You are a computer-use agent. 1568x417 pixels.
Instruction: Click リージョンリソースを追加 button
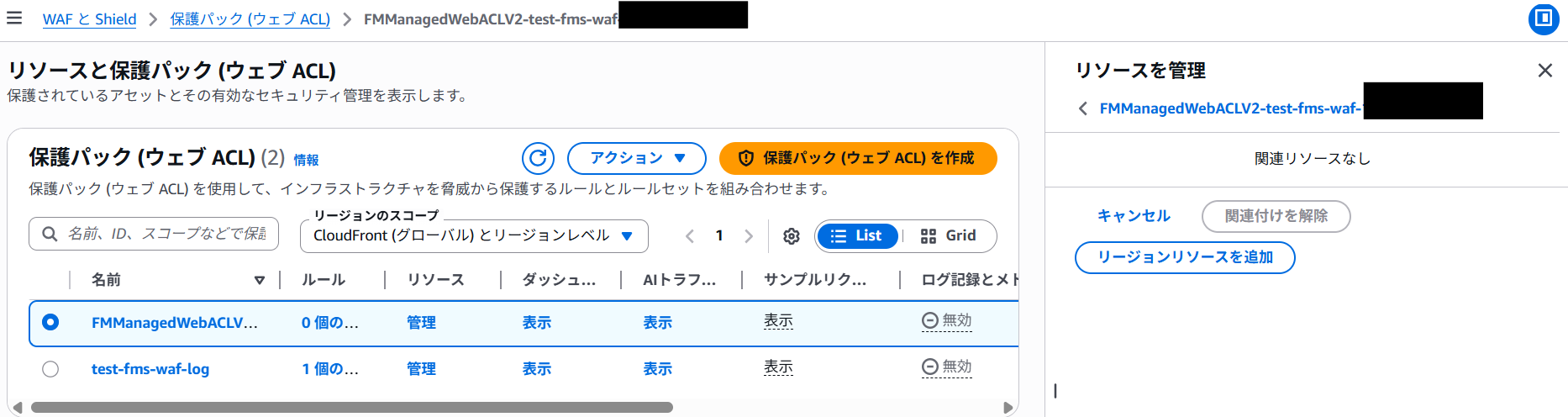tap(1184, 257)
